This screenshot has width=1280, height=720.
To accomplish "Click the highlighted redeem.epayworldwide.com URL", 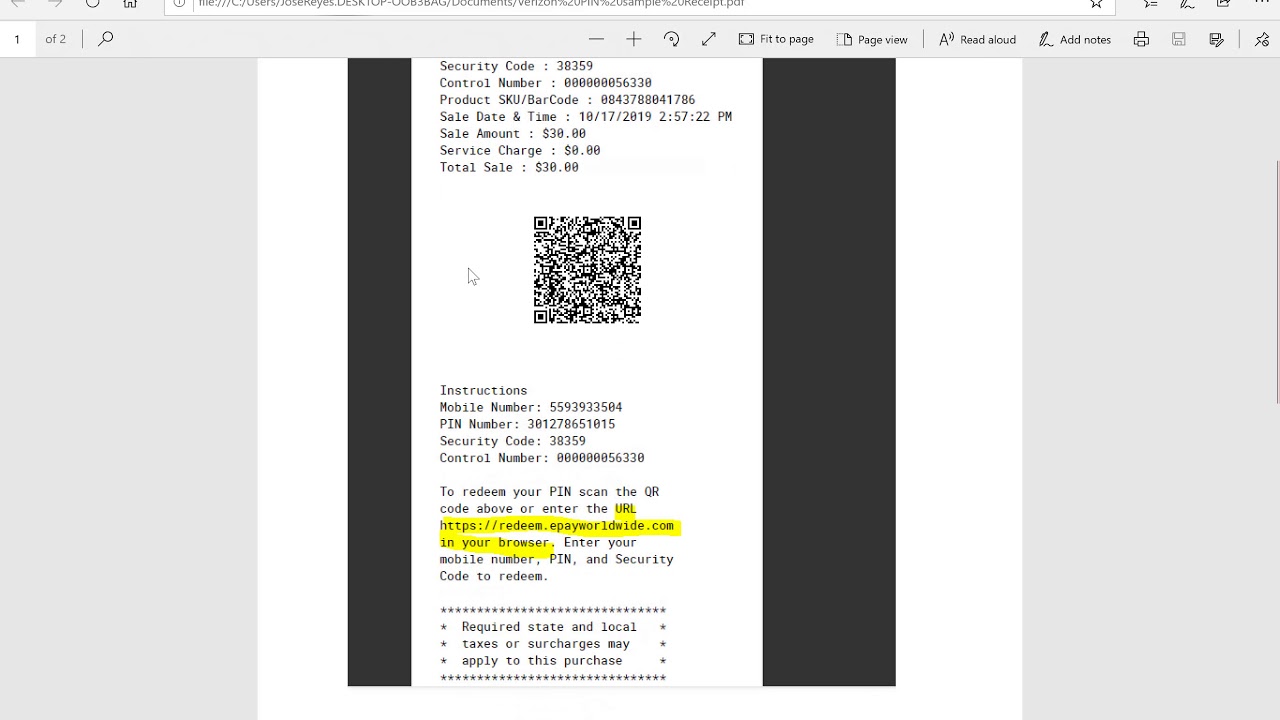I will 557,526.
